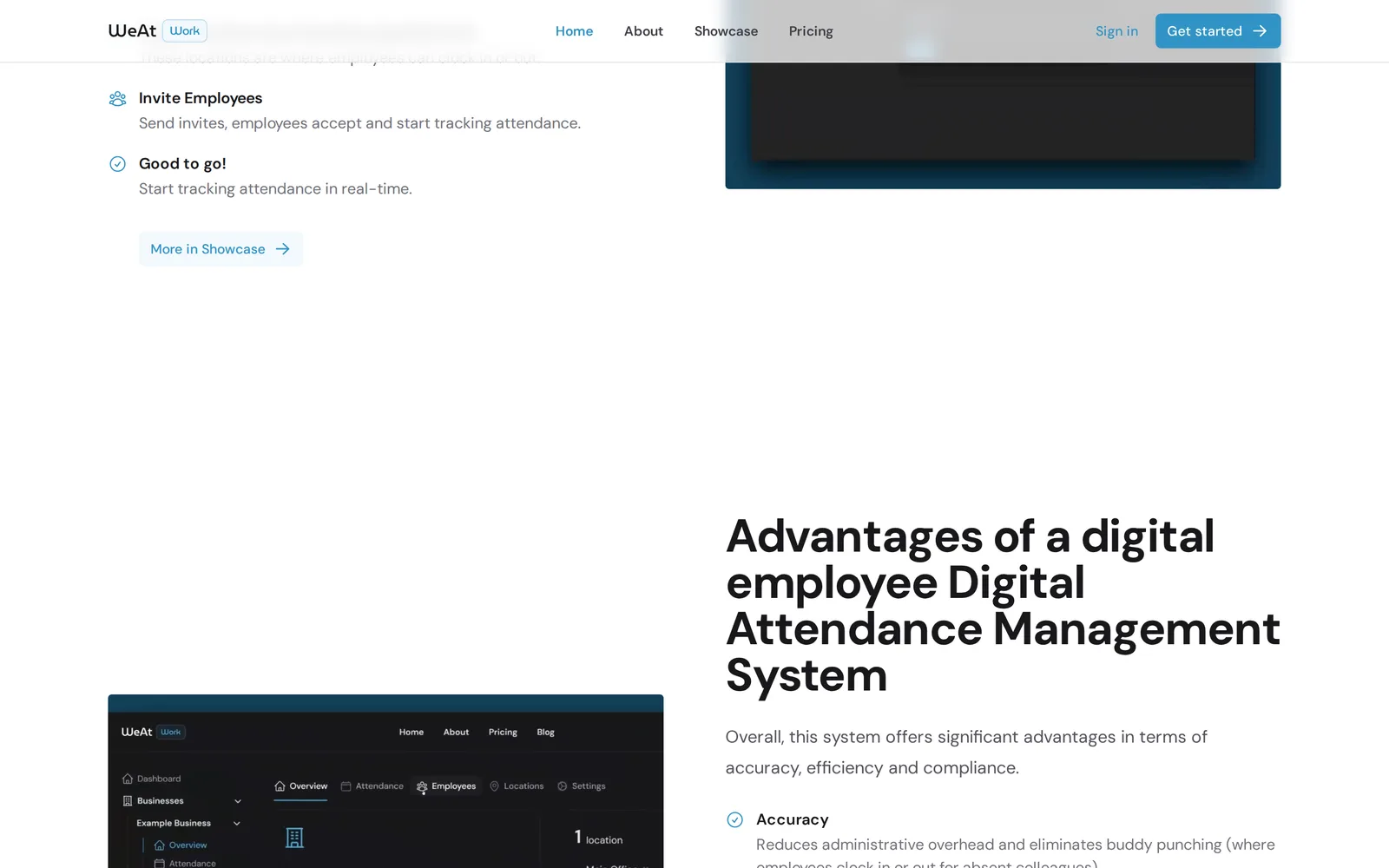The height and width of the screenshot is (868, 1389).
Task: Click the Businesses building icon in preview
Action: [x=128, y=801]
